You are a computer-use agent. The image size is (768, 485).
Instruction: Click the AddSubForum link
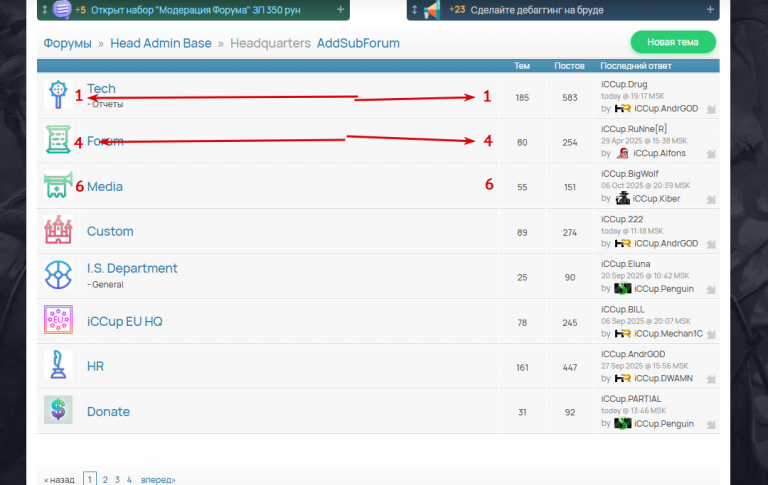[x=358, y=43]
